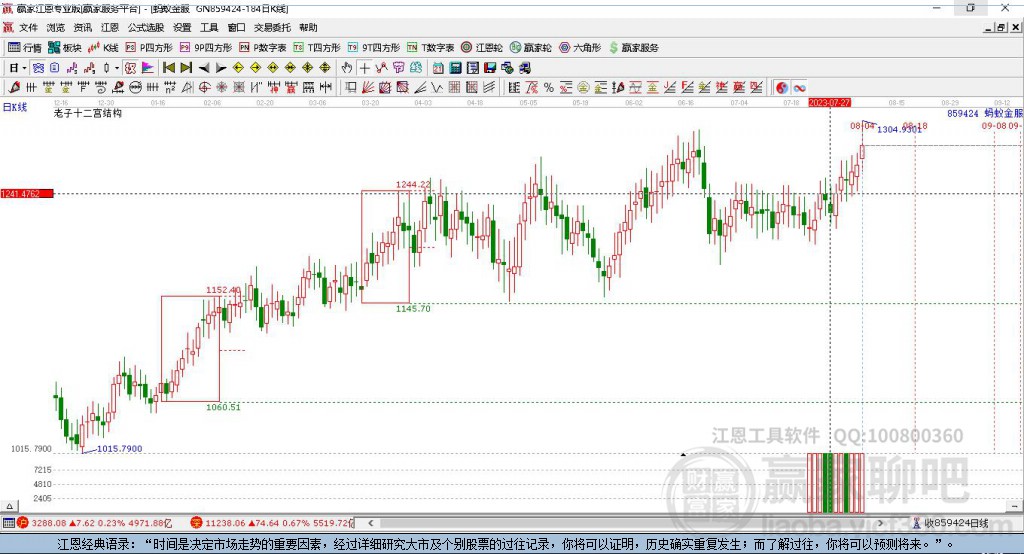Open the 工具 menu
This screenshot has width=1024, height=554.
coord(209,27)
